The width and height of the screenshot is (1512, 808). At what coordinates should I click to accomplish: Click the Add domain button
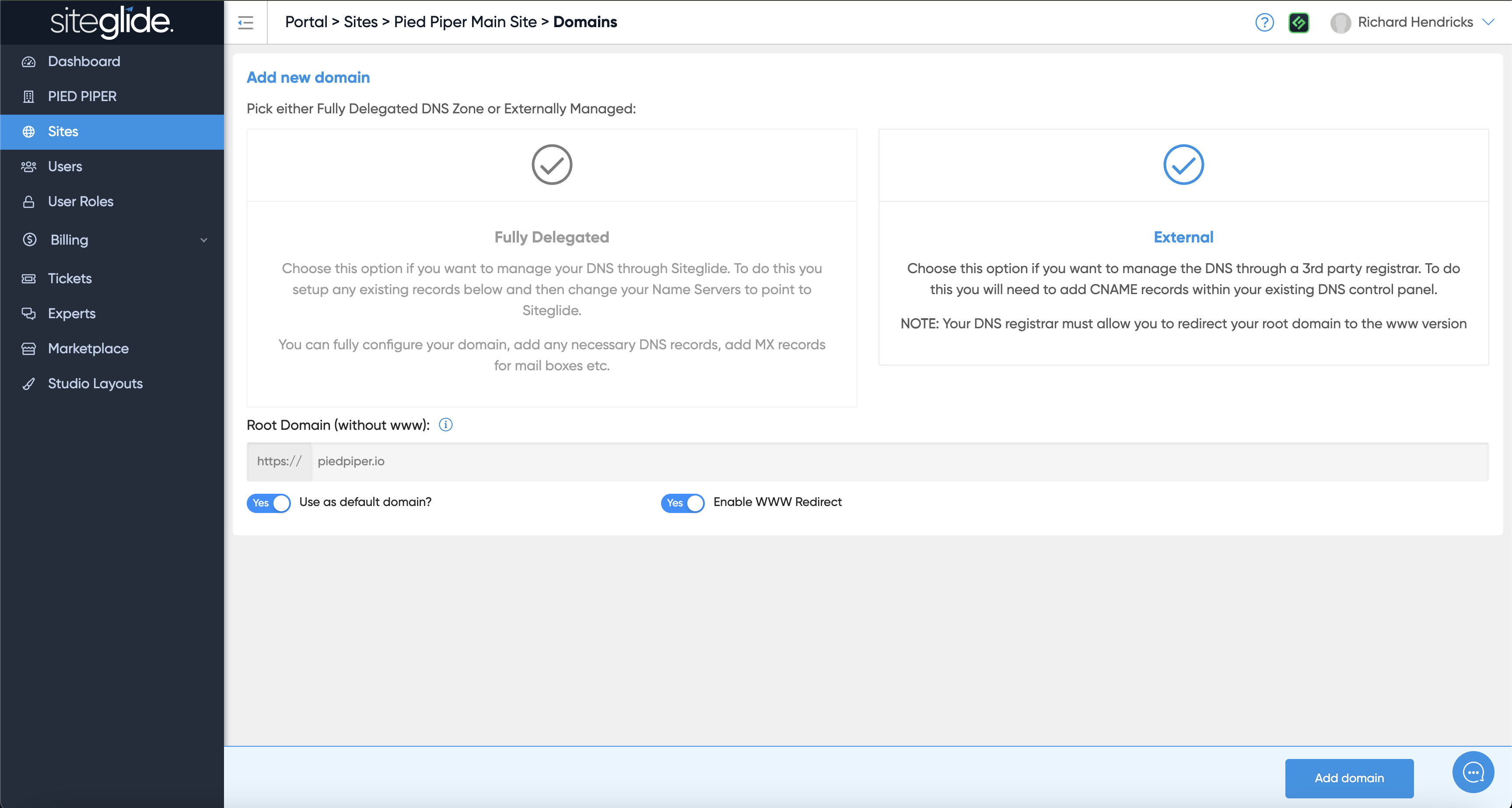(1349, 777)
